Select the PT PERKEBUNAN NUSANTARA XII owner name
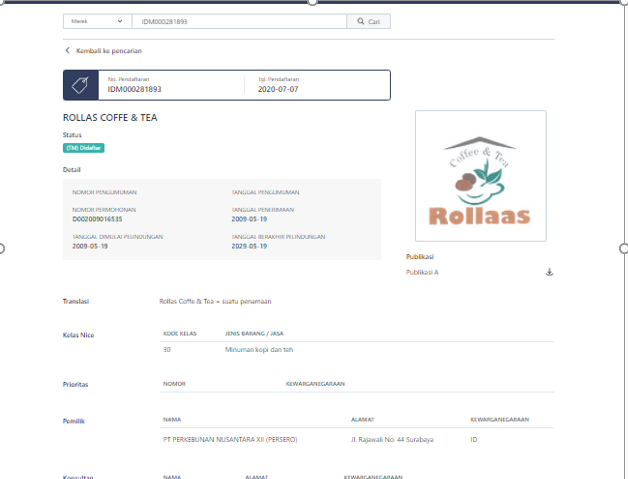 point(230,439)
